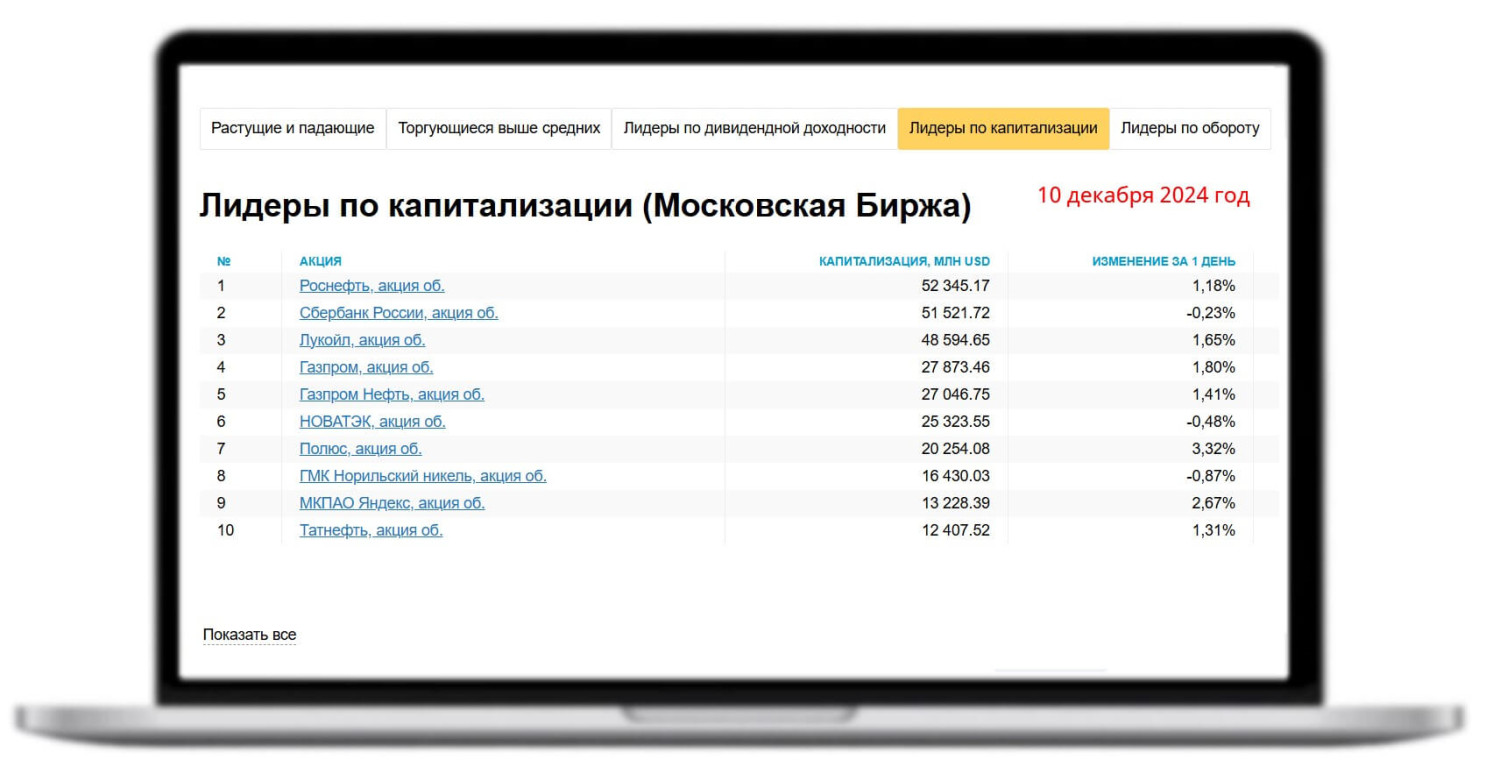Open Роснефть, акция об. link

click(372, 286)
